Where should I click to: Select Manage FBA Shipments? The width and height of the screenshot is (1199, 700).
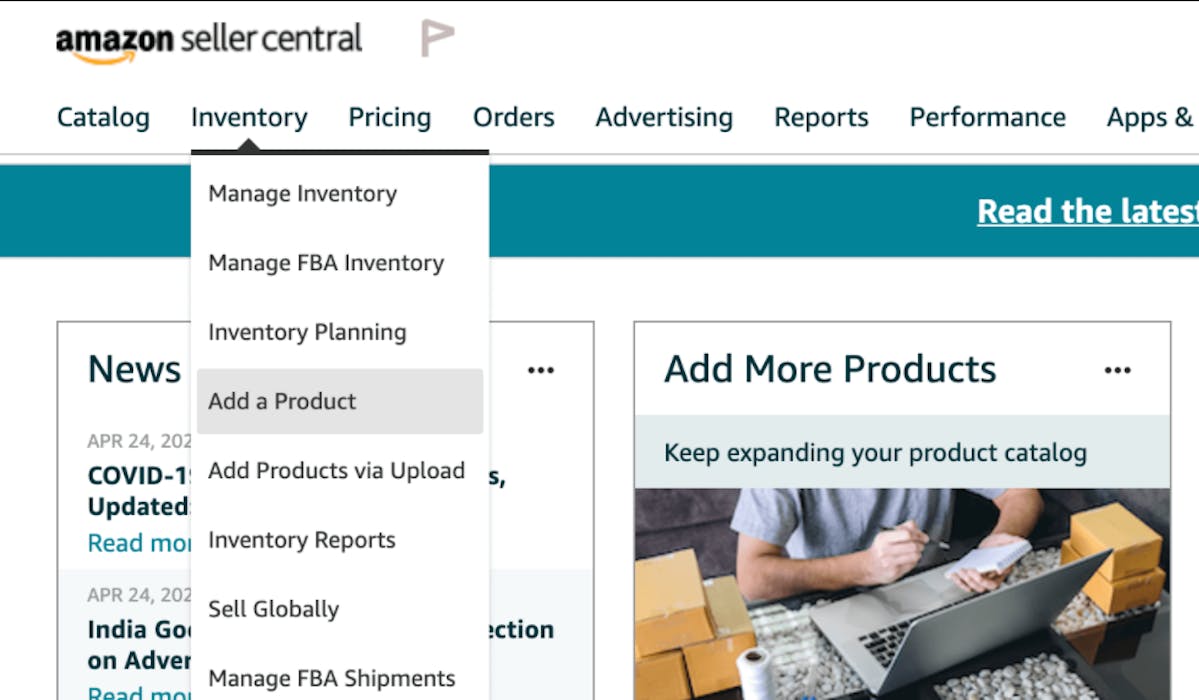(340, 679)
